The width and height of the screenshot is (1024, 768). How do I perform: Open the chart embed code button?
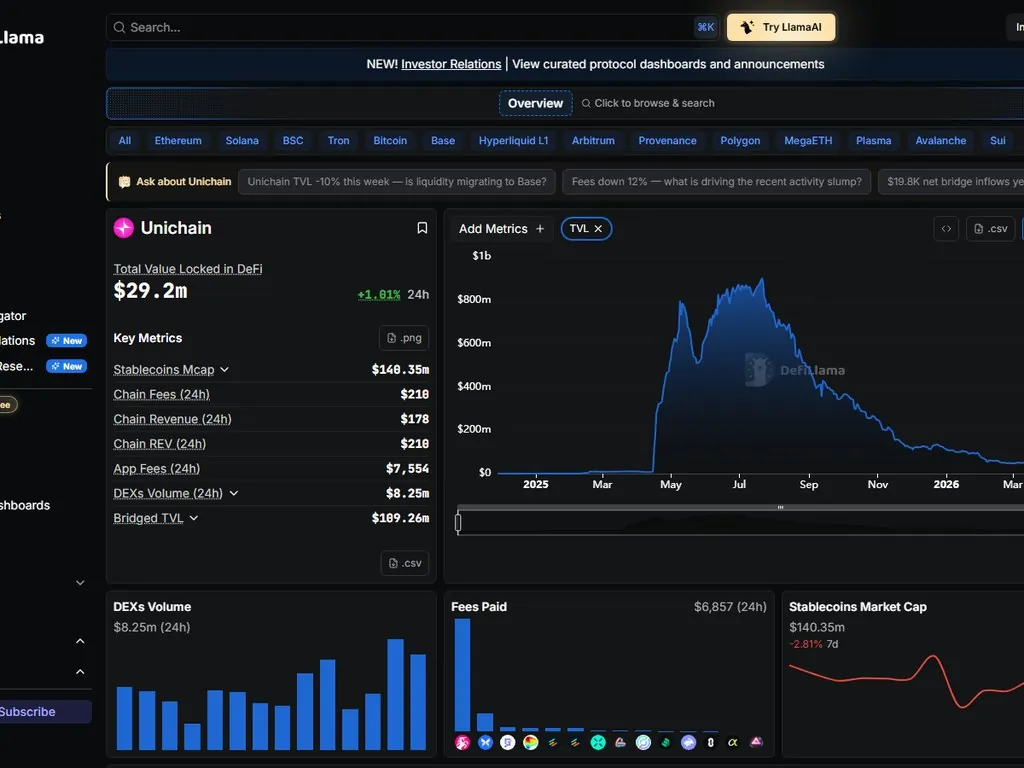(946, 229)
